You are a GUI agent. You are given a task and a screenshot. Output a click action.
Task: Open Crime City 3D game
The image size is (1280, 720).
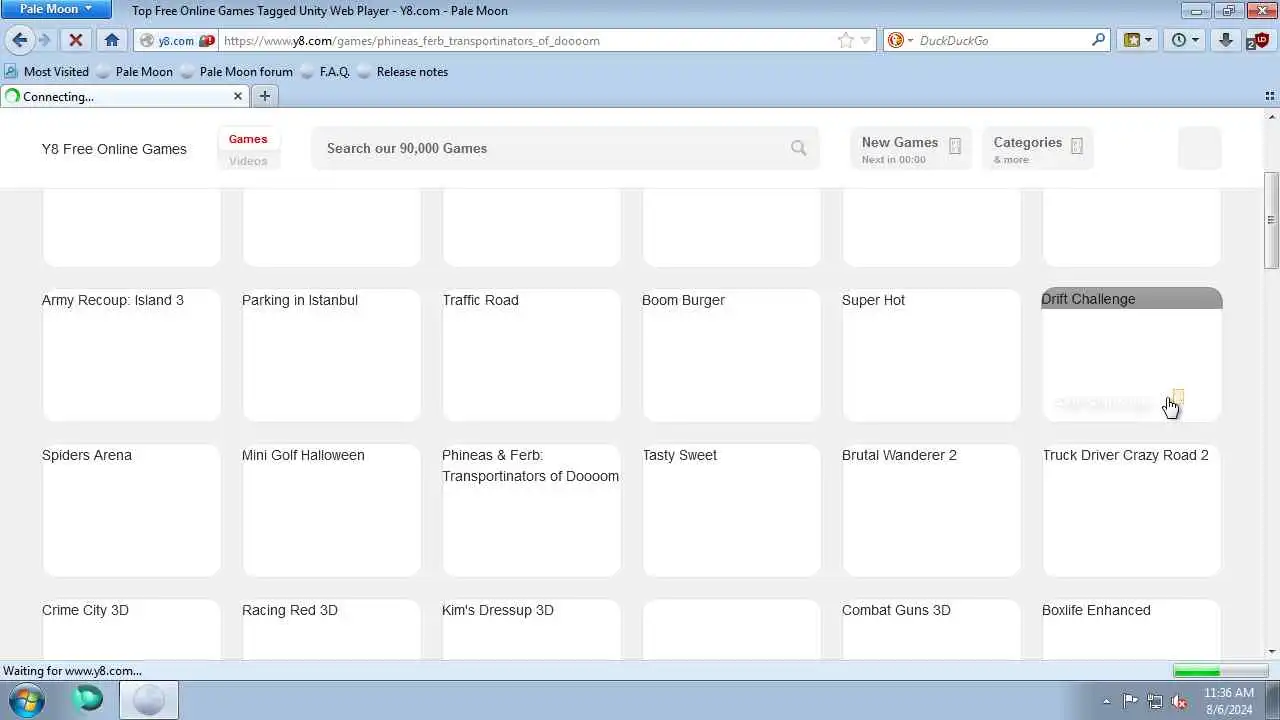click(131, 630)
